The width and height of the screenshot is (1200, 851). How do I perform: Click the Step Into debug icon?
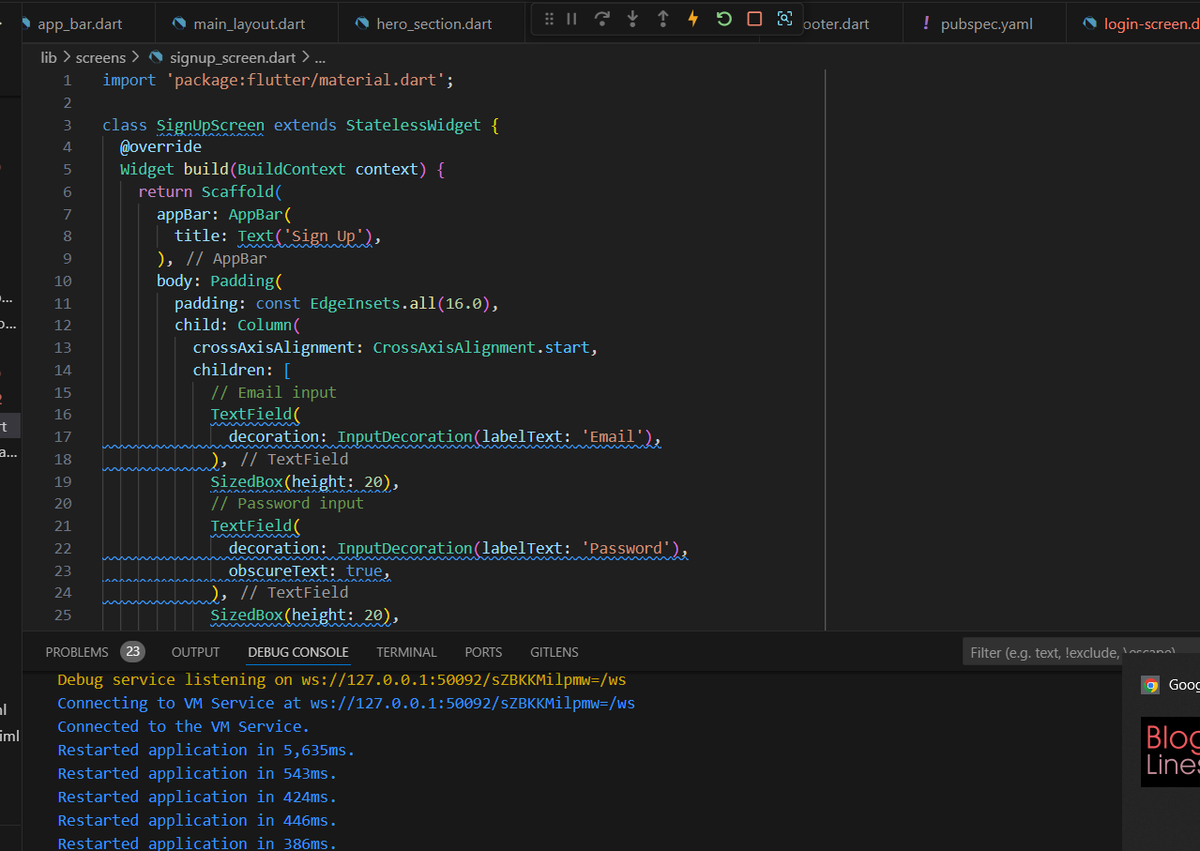(633, 19)
